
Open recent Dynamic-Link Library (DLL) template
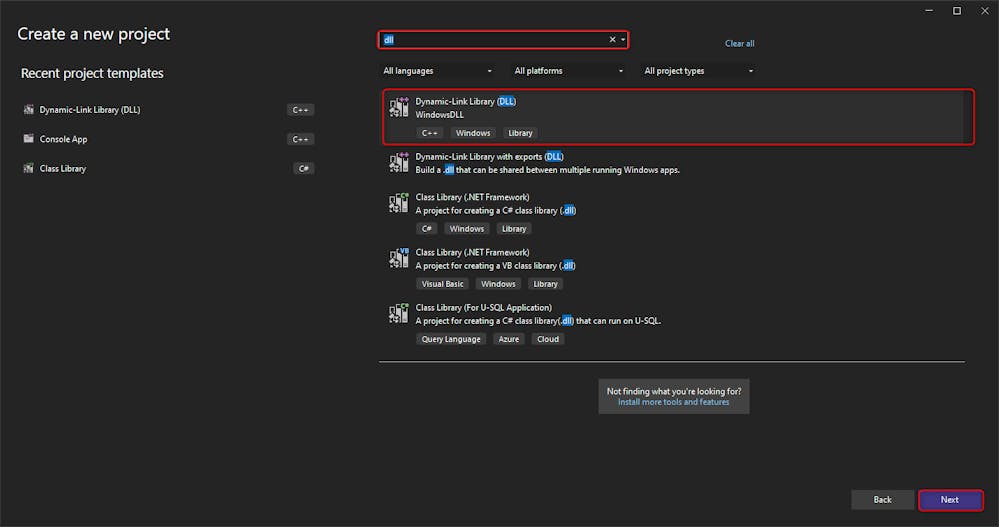point(169,110)
